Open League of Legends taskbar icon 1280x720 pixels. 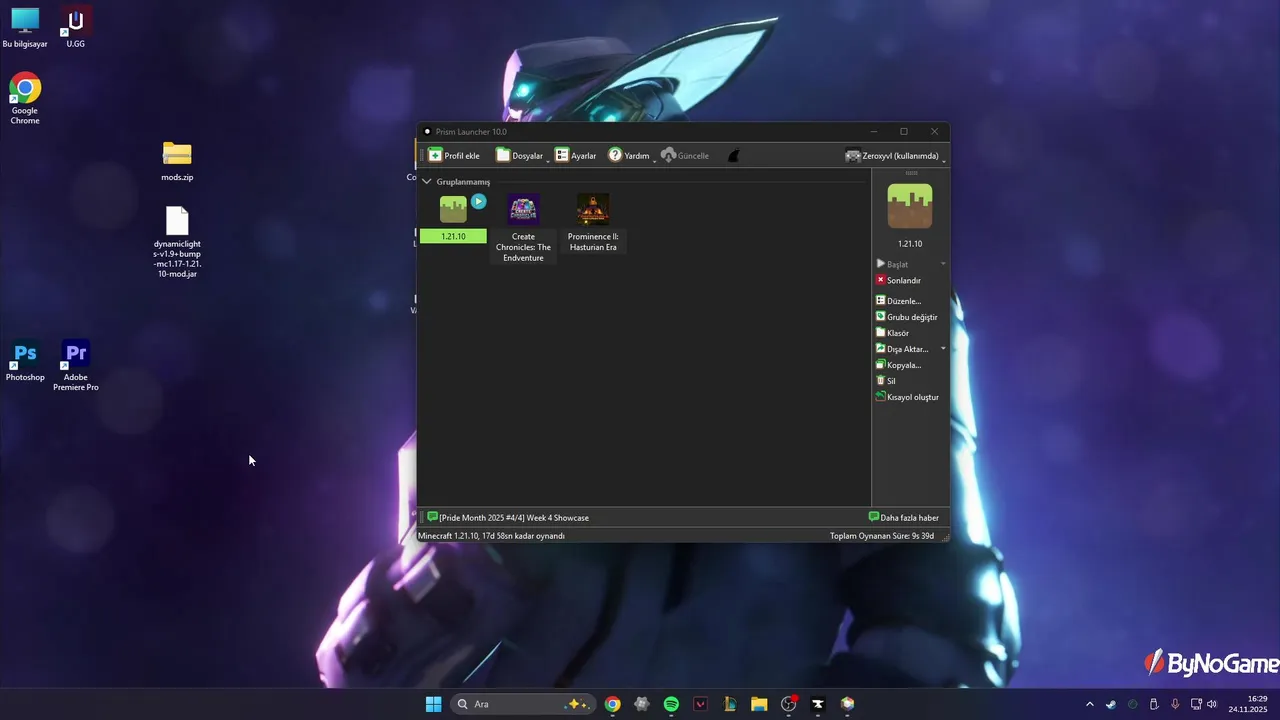[730, 704]
